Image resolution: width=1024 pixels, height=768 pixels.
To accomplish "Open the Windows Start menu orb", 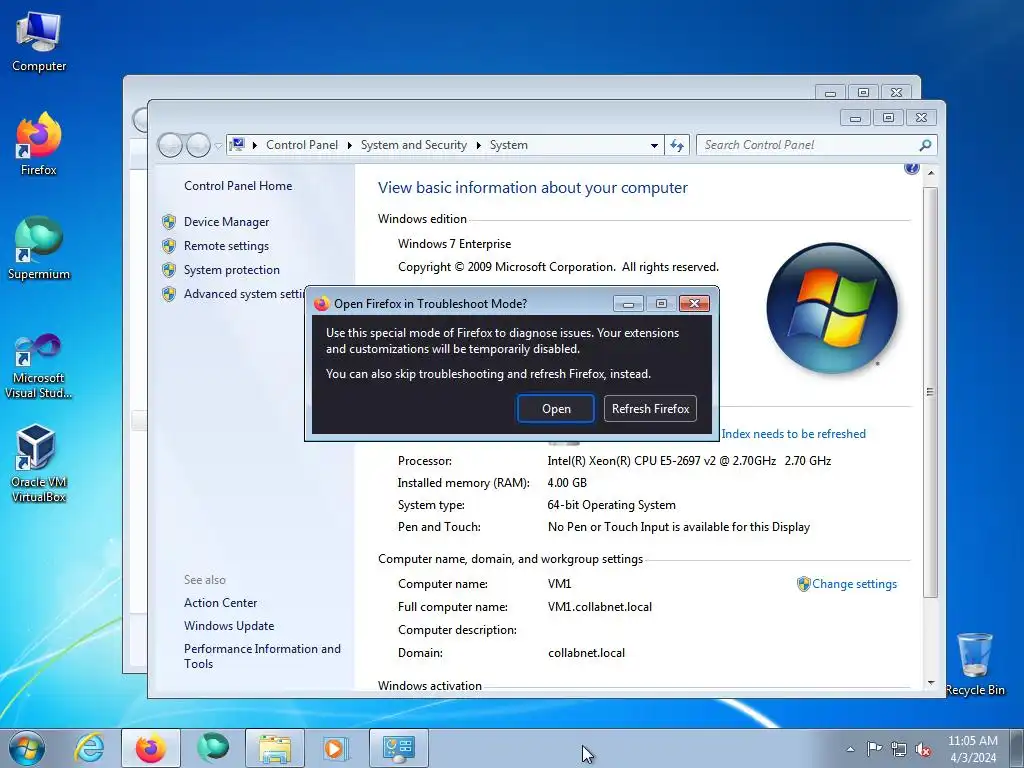I will click(27, 748).
